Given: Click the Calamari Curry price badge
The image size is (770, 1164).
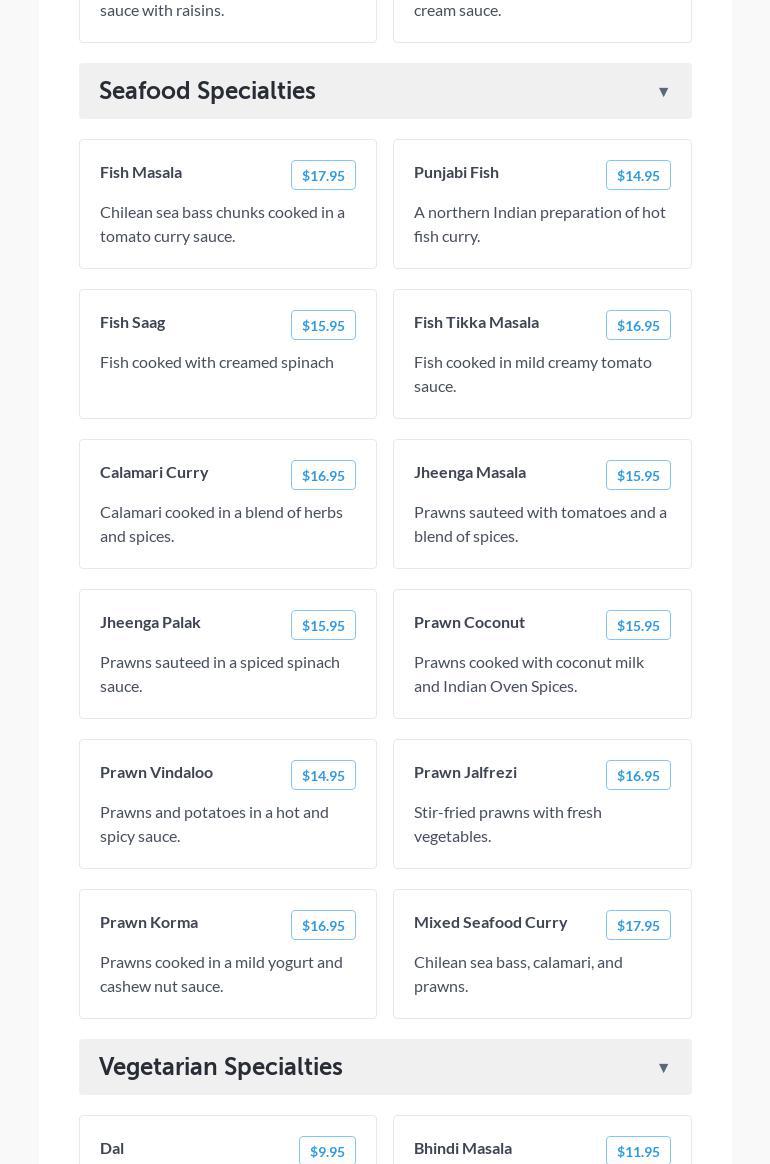Looking at the screenshot, I should click(x=323, y=476).
